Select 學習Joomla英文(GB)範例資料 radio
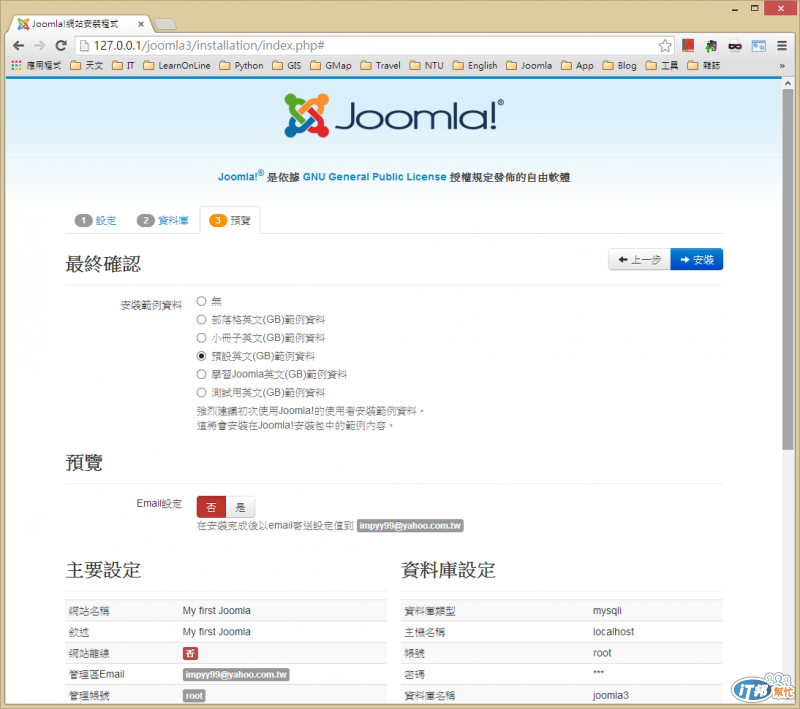Viewport: 800px width, 709px height. tap(202, 374)
